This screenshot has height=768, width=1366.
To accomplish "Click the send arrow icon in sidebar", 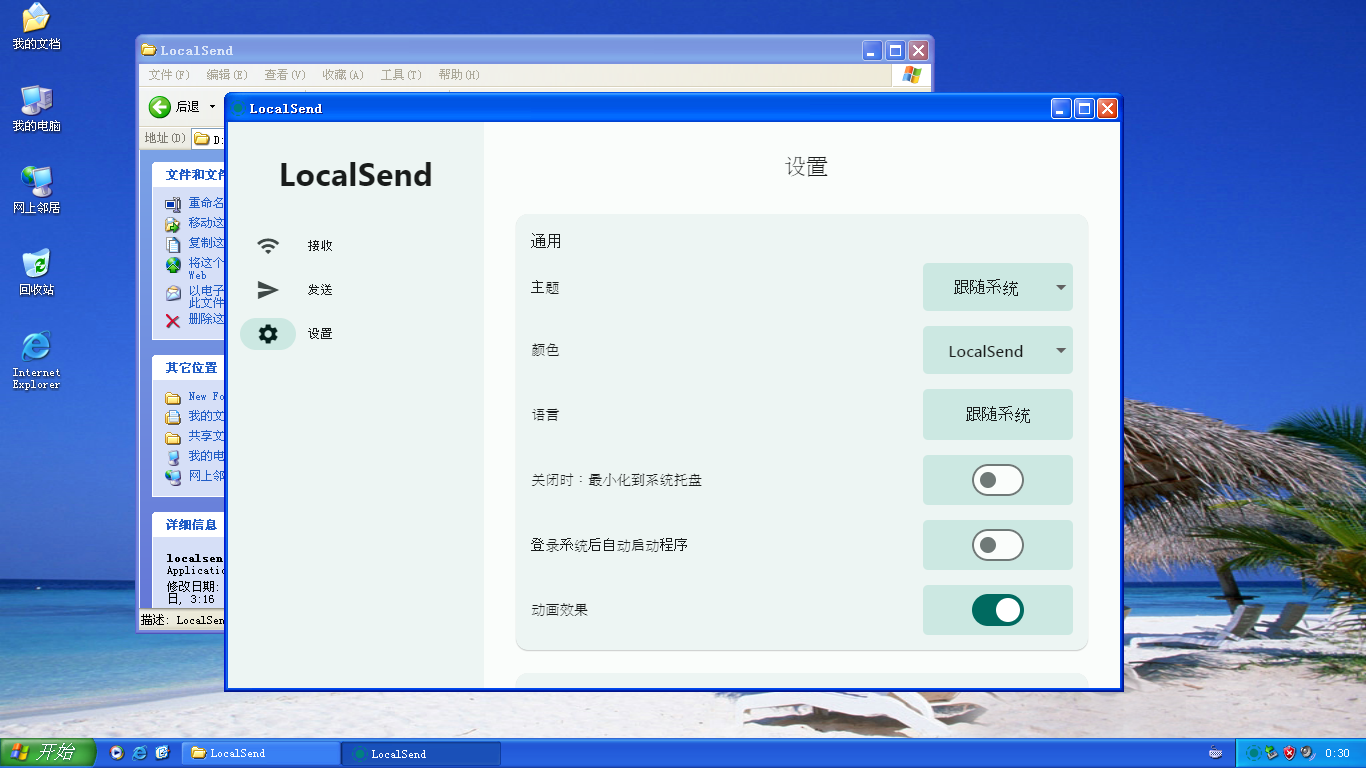I will tap(268, 290).
